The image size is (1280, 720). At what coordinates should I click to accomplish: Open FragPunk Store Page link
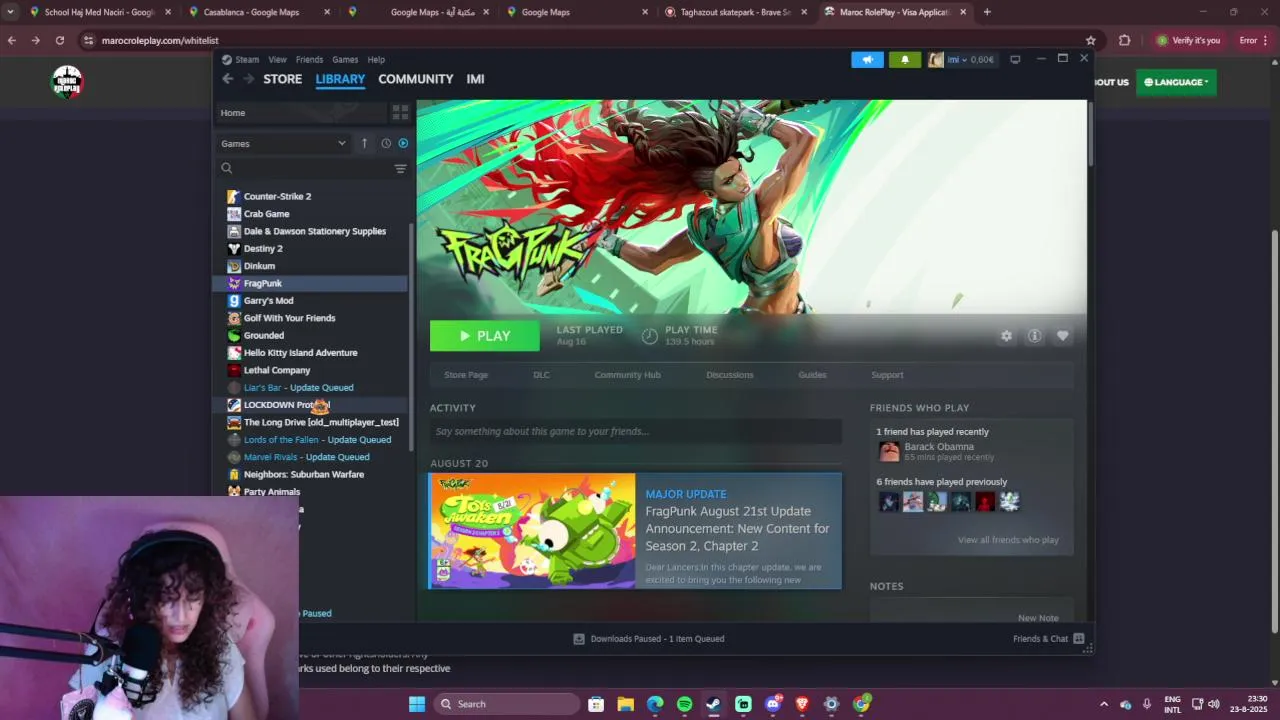click(x=466, y=375)
